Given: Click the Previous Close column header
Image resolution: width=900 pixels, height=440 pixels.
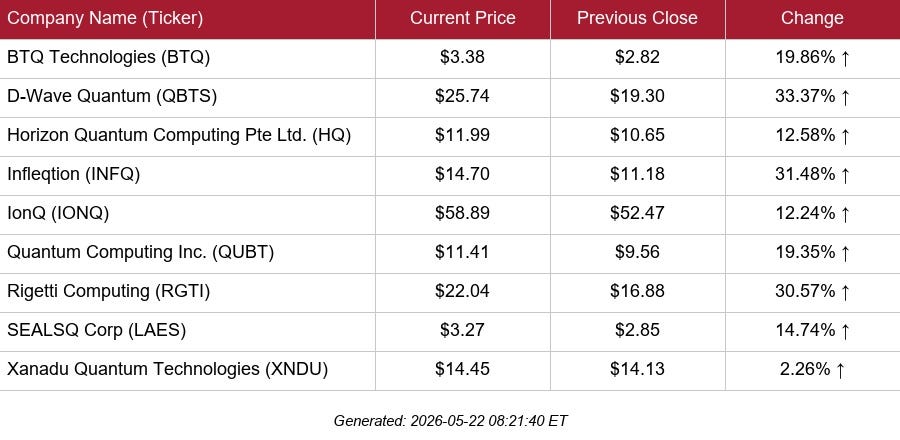Looking at the screenshot, I should (637, 18).
